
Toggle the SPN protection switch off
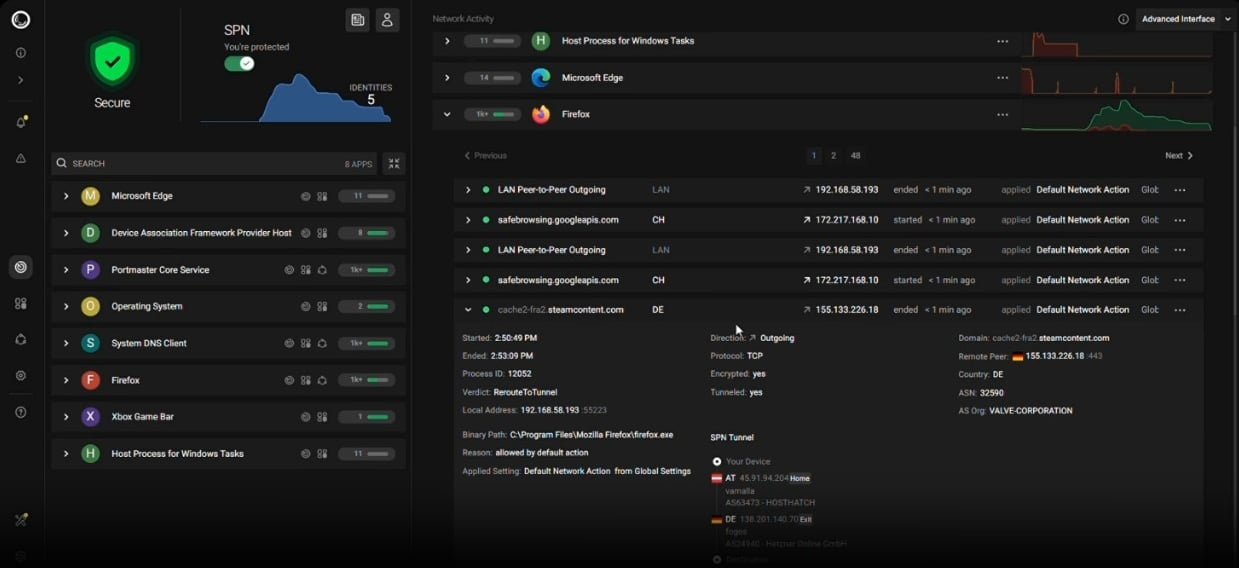click(239, 63)
